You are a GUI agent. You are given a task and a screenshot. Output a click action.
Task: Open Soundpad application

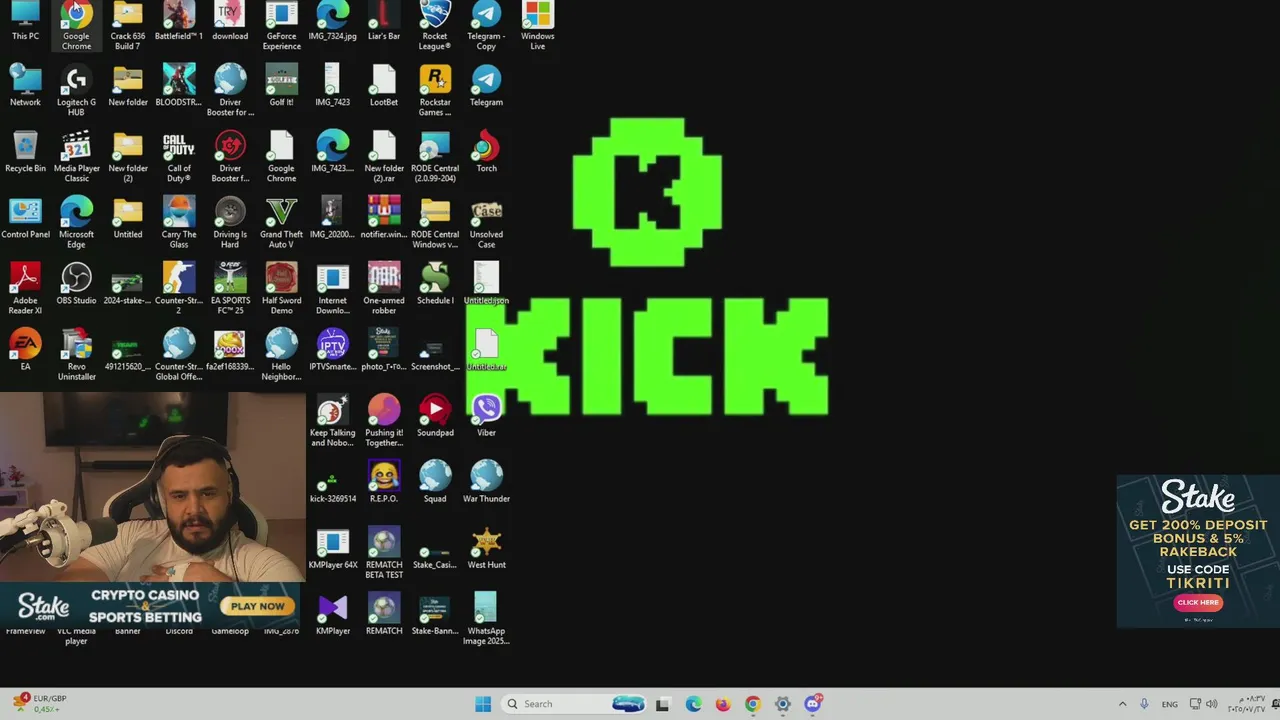click(435, 416)
